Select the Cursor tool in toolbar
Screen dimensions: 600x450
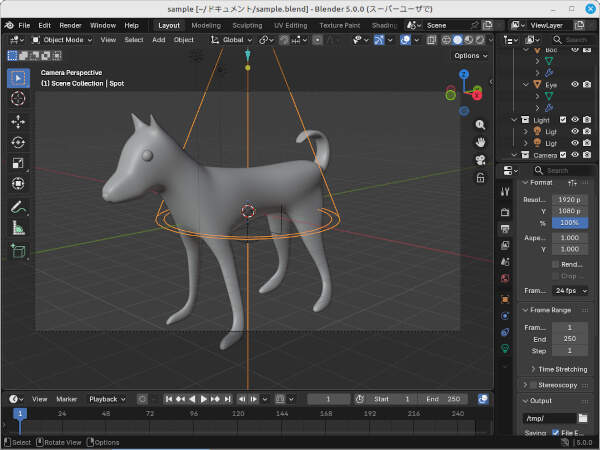pyautogui.click(x=18, y=99)
